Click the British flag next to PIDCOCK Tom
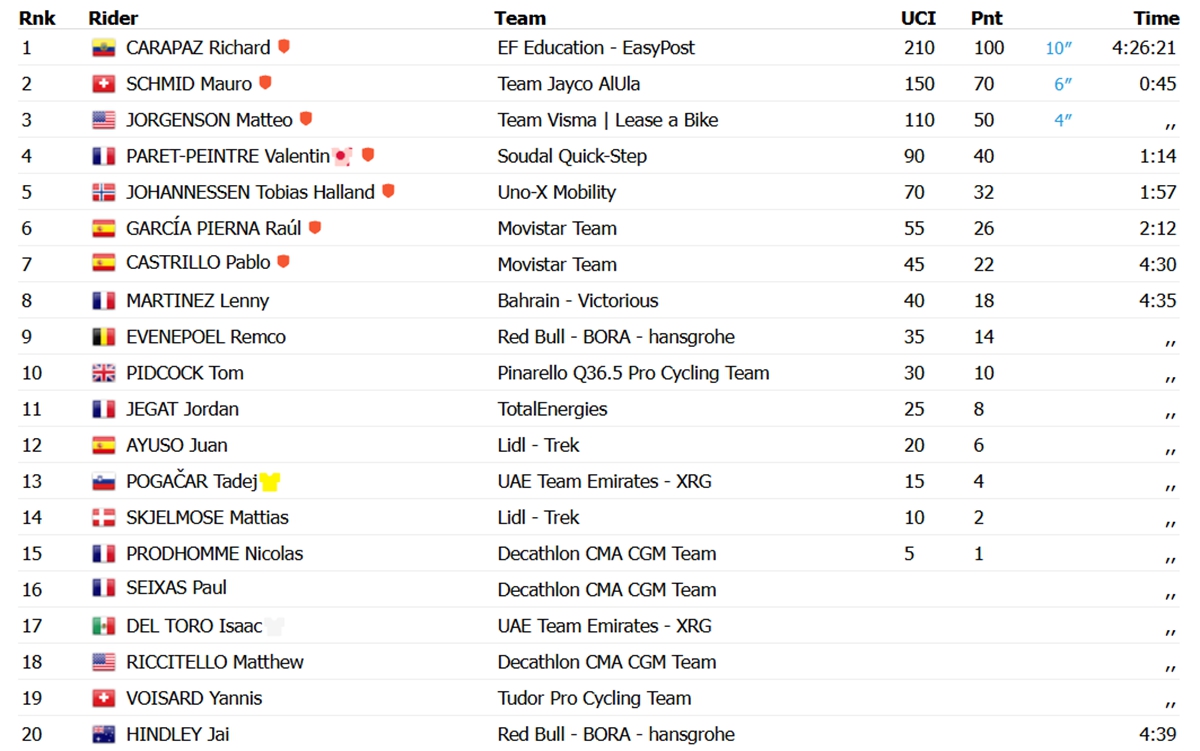The width and height of the screenshot is (1200, 751). [103, 373]
